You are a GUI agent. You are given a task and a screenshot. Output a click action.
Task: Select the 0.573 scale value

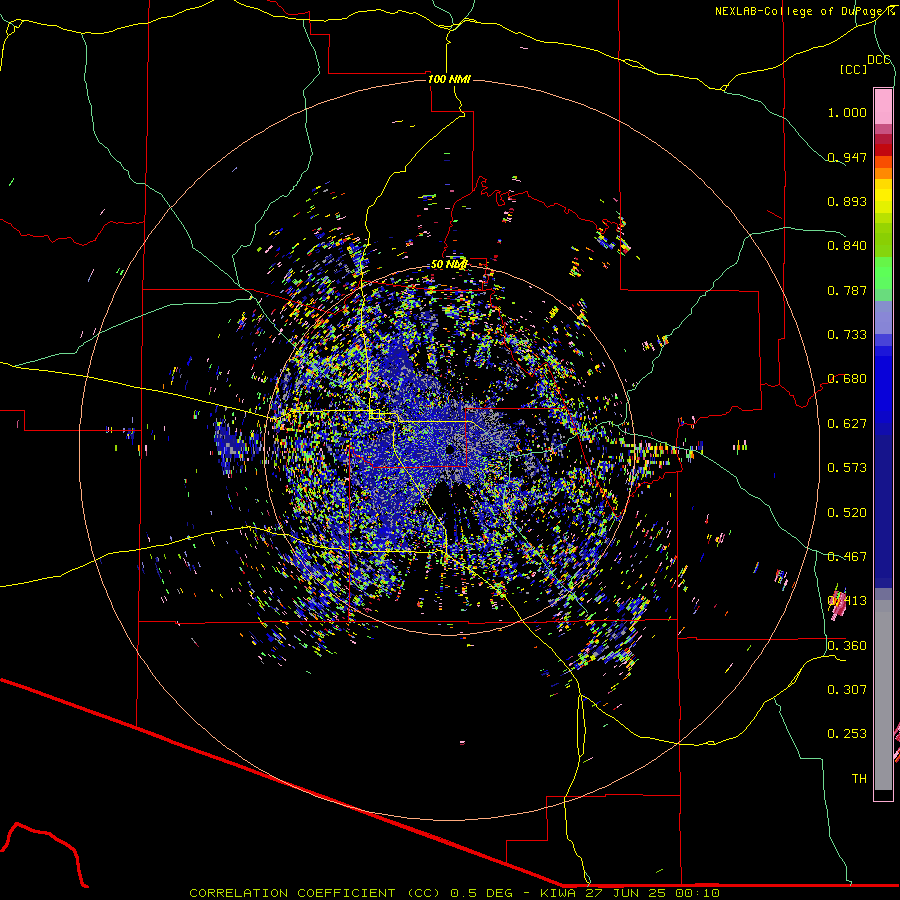(847, 468)
